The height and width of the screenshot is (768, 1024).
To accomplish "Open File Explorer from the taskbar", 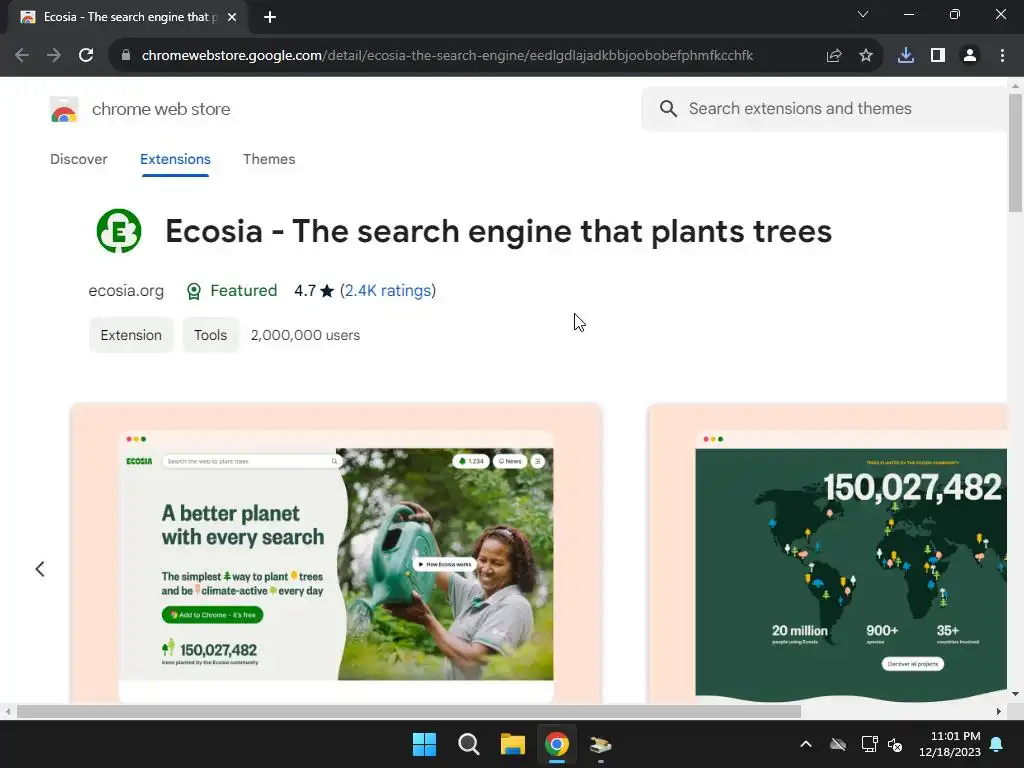I will click(513, 744).
